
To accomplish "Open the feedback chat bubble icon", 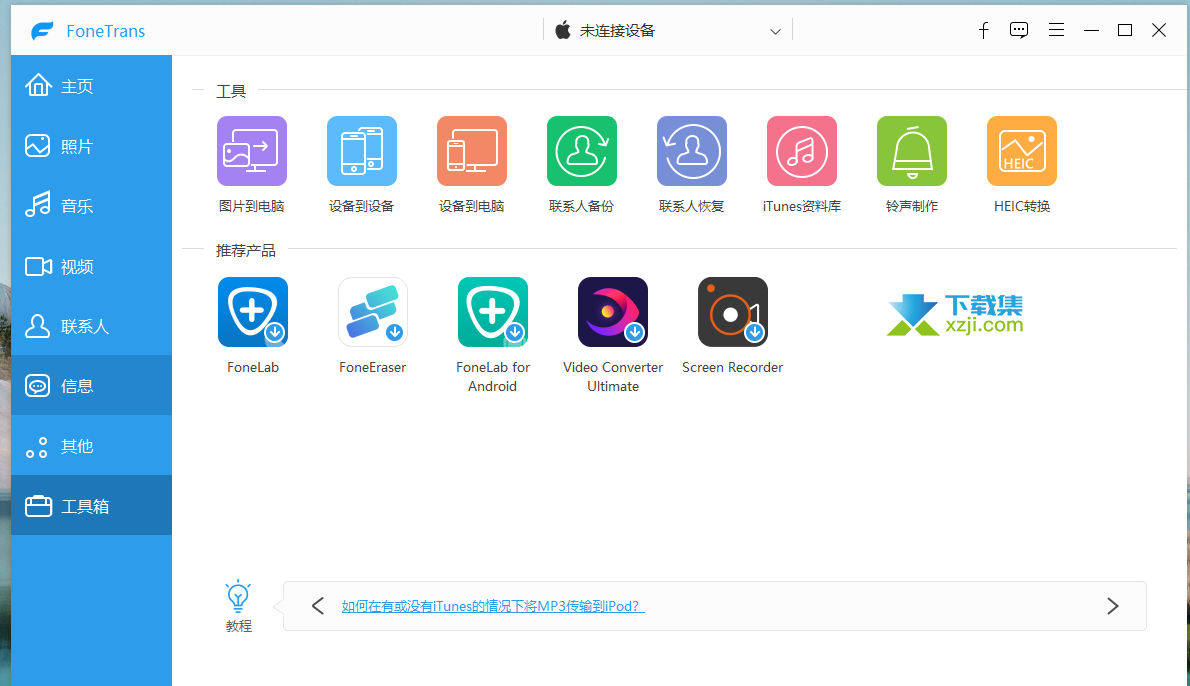I will 1019,30.
